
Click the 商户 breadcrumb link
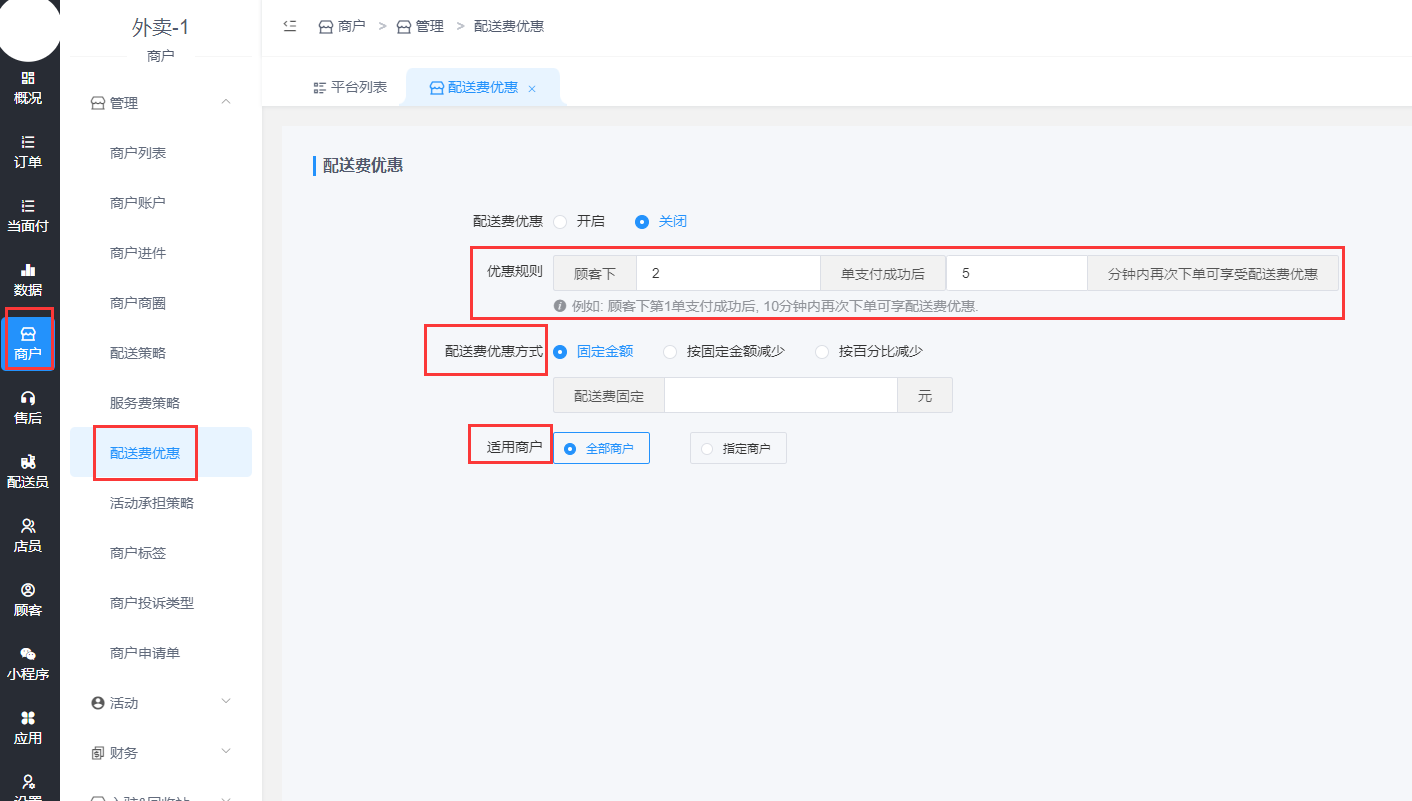[342, 26]
